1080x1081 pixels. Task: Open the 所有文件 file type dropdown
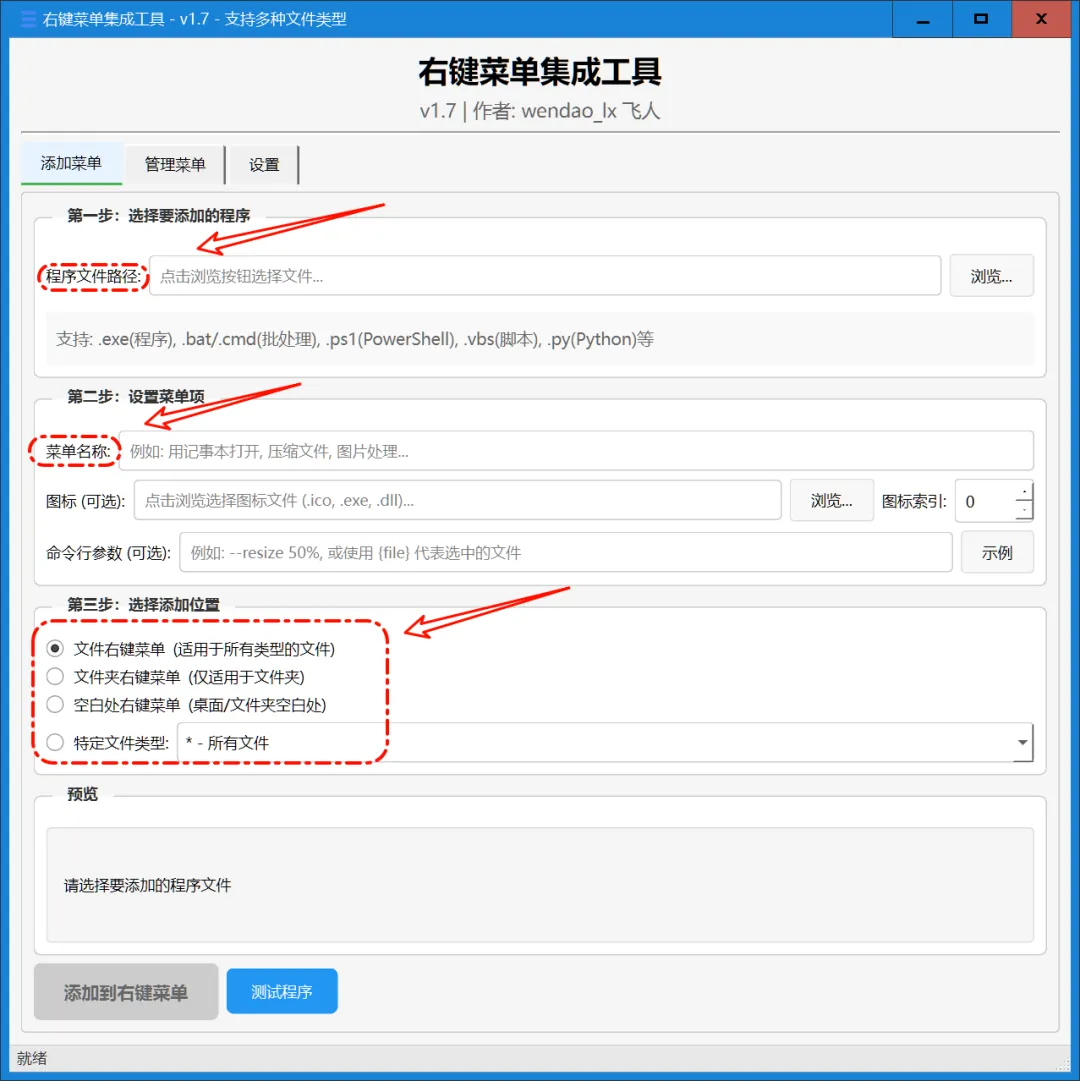pyautogui.click(x=1021, y=742)
